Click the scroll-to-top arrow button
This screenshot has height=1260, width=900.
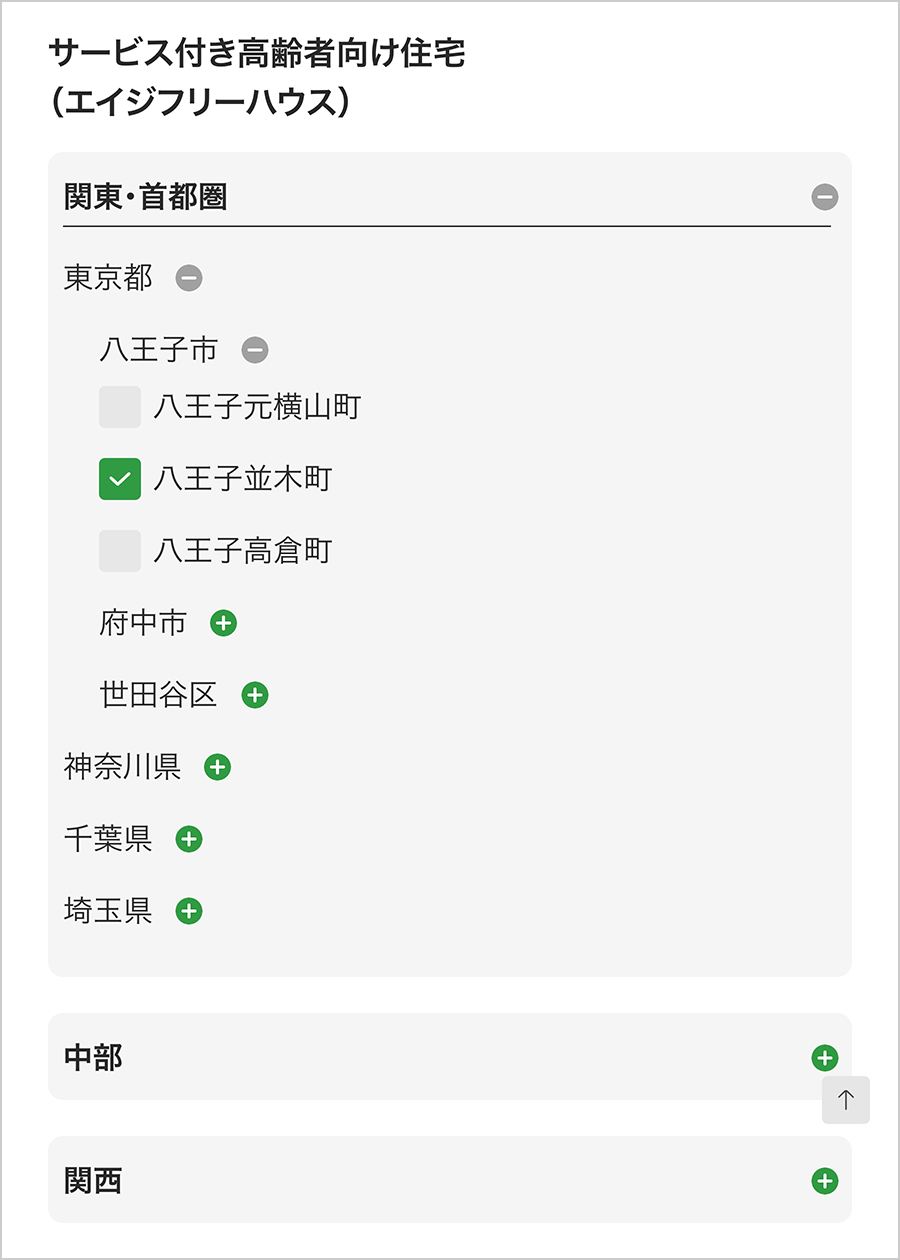coord(846,1100)
